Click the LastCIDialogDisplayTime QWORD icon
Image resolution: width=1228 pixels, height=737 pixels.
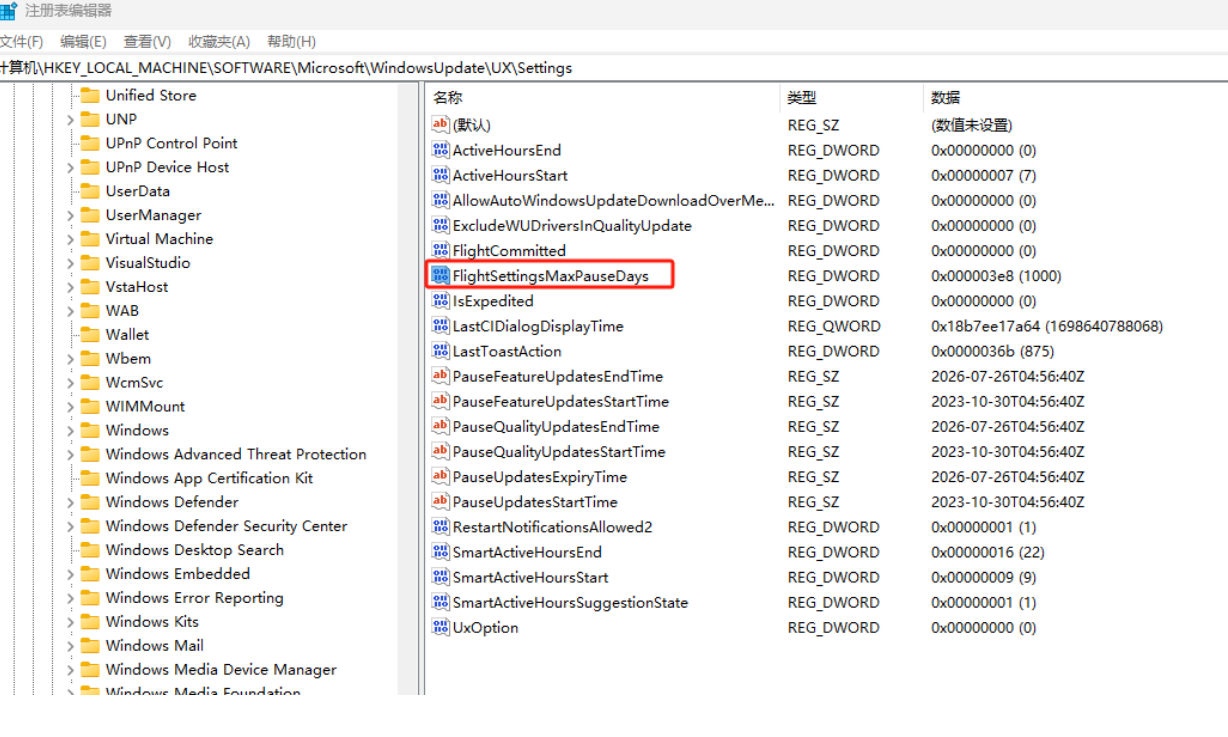pyautogui.click(x=440, y=326)
